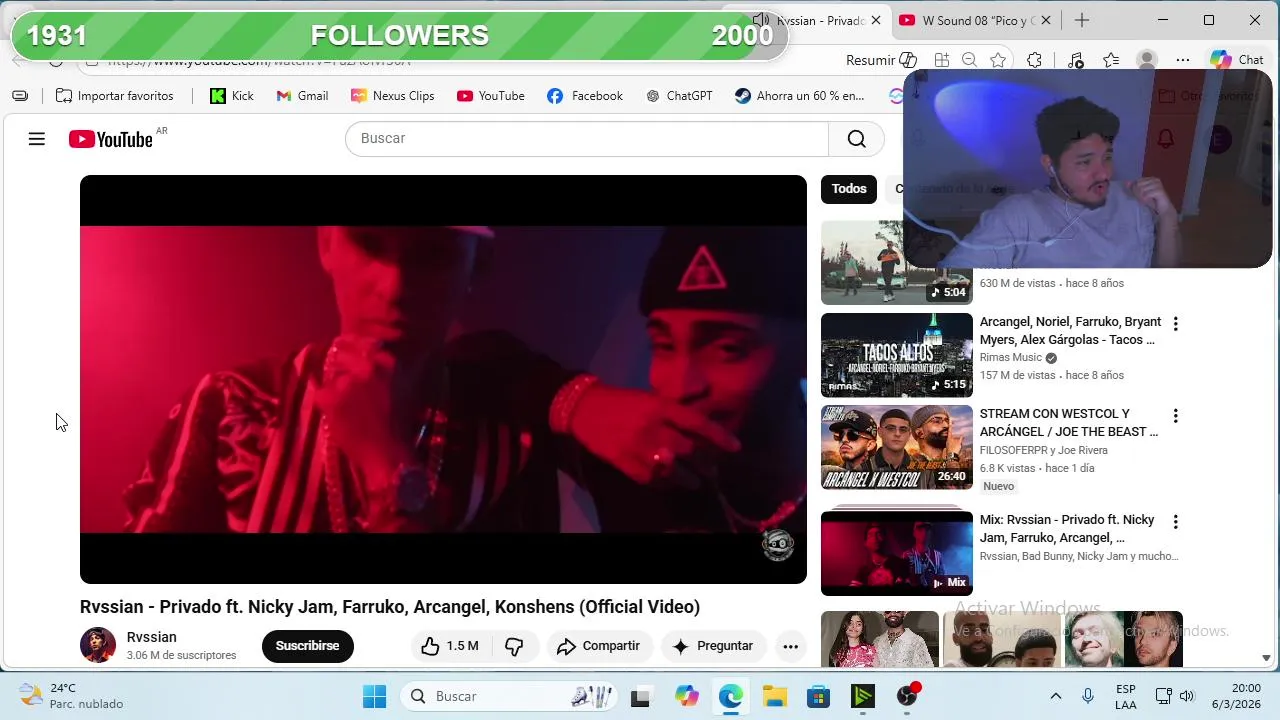Open options menu for Mix Rvssian Privado
The width and height of the screenshot is (1280, 720).
1175,522
